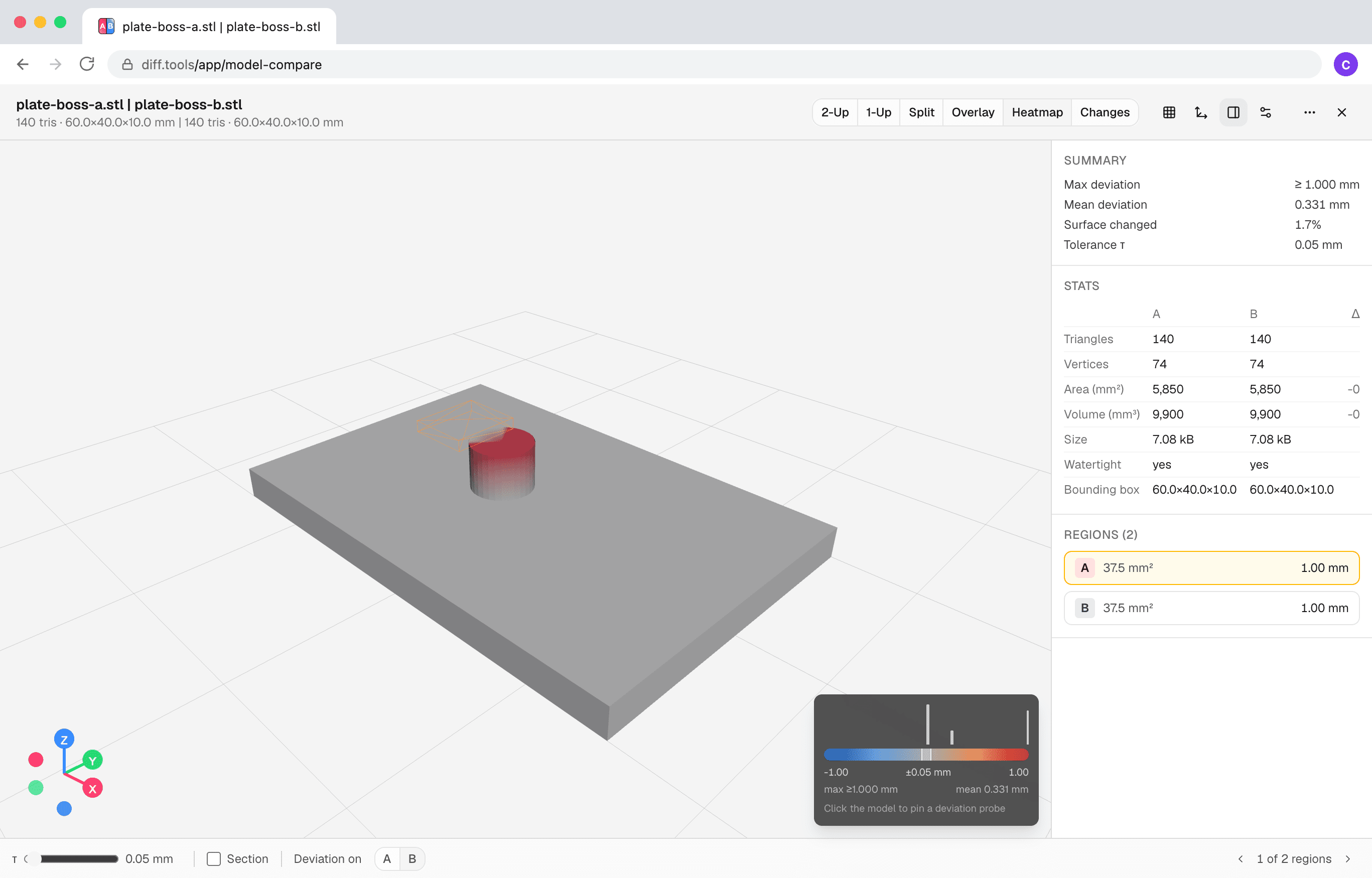Switch to Changes view
Viewport: 1372px width, 878px height.
click(1105, 112)
